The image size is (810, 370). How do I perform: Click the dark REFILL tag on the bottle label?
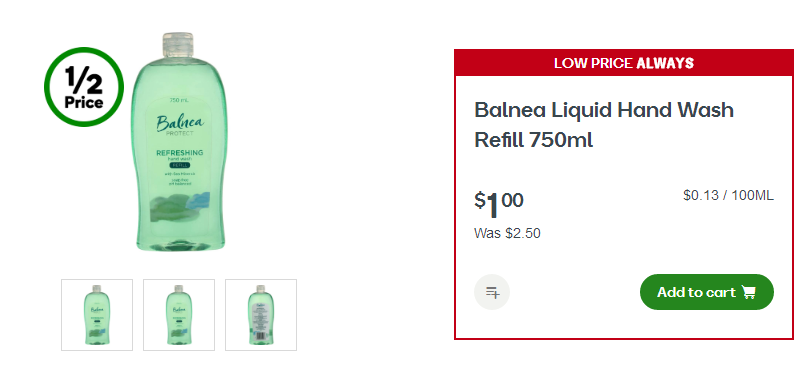tap(180, 165)
